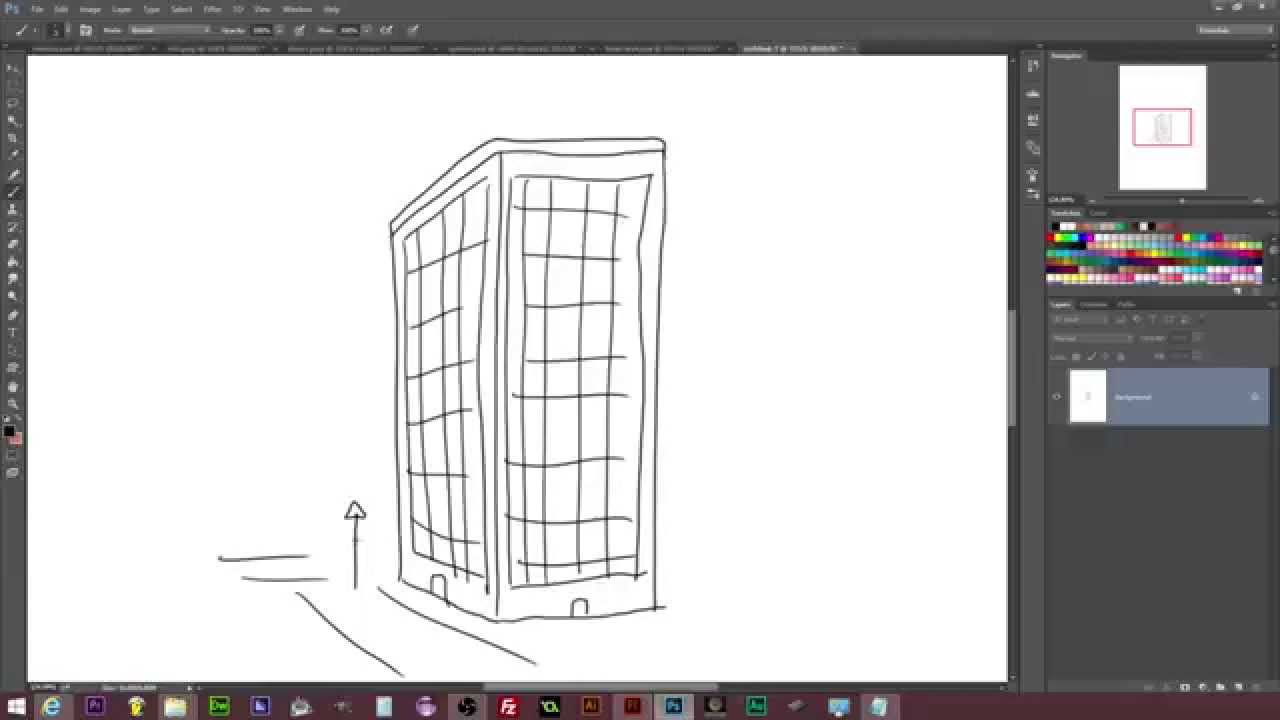Open the blend Mode dropdown in the options bar

point(170,30)
